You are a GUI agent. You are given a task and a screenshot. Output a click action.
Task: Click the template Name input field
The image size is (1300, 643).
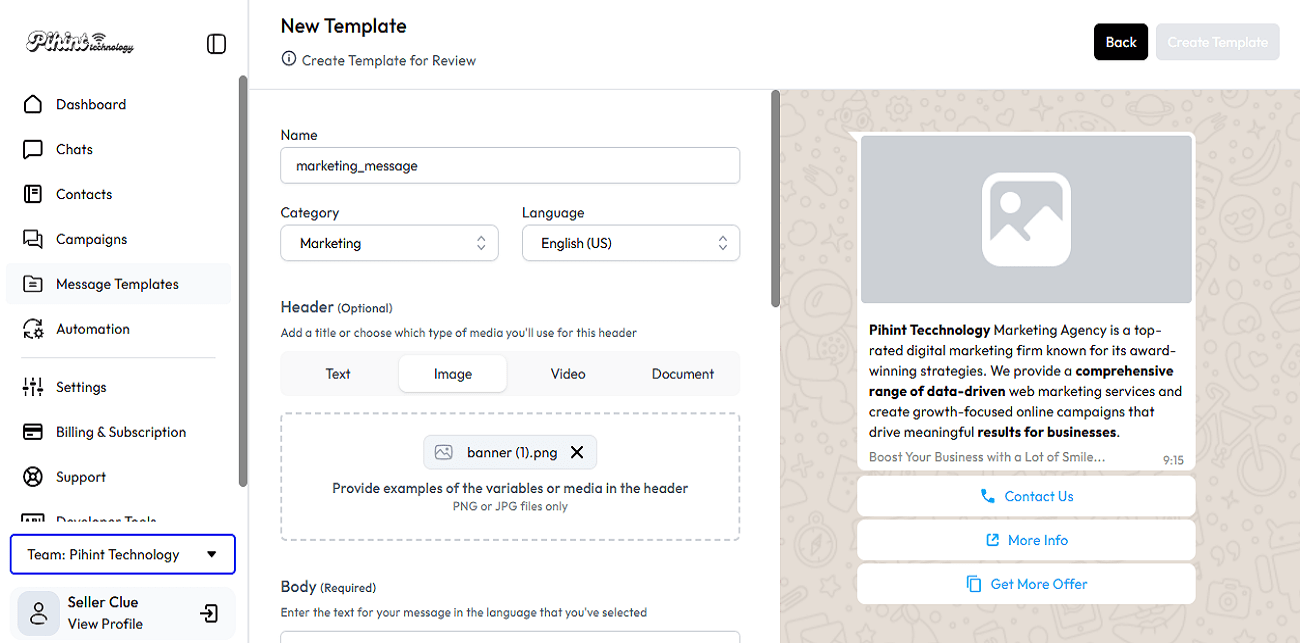(x=510, y=166)
